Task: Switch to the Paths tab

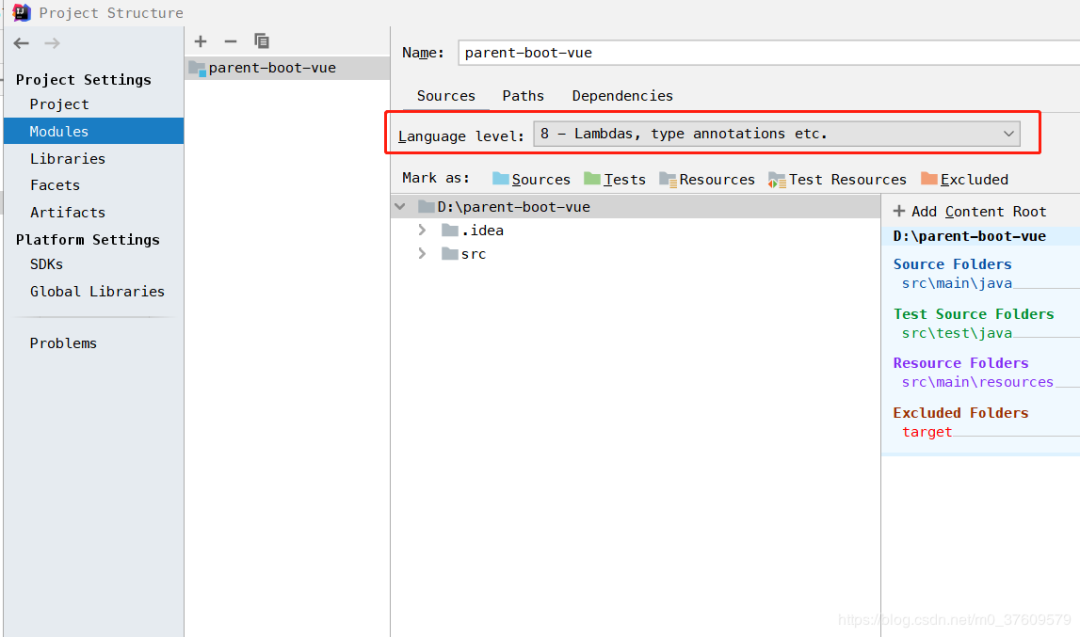Action: (x=523, y=96)
